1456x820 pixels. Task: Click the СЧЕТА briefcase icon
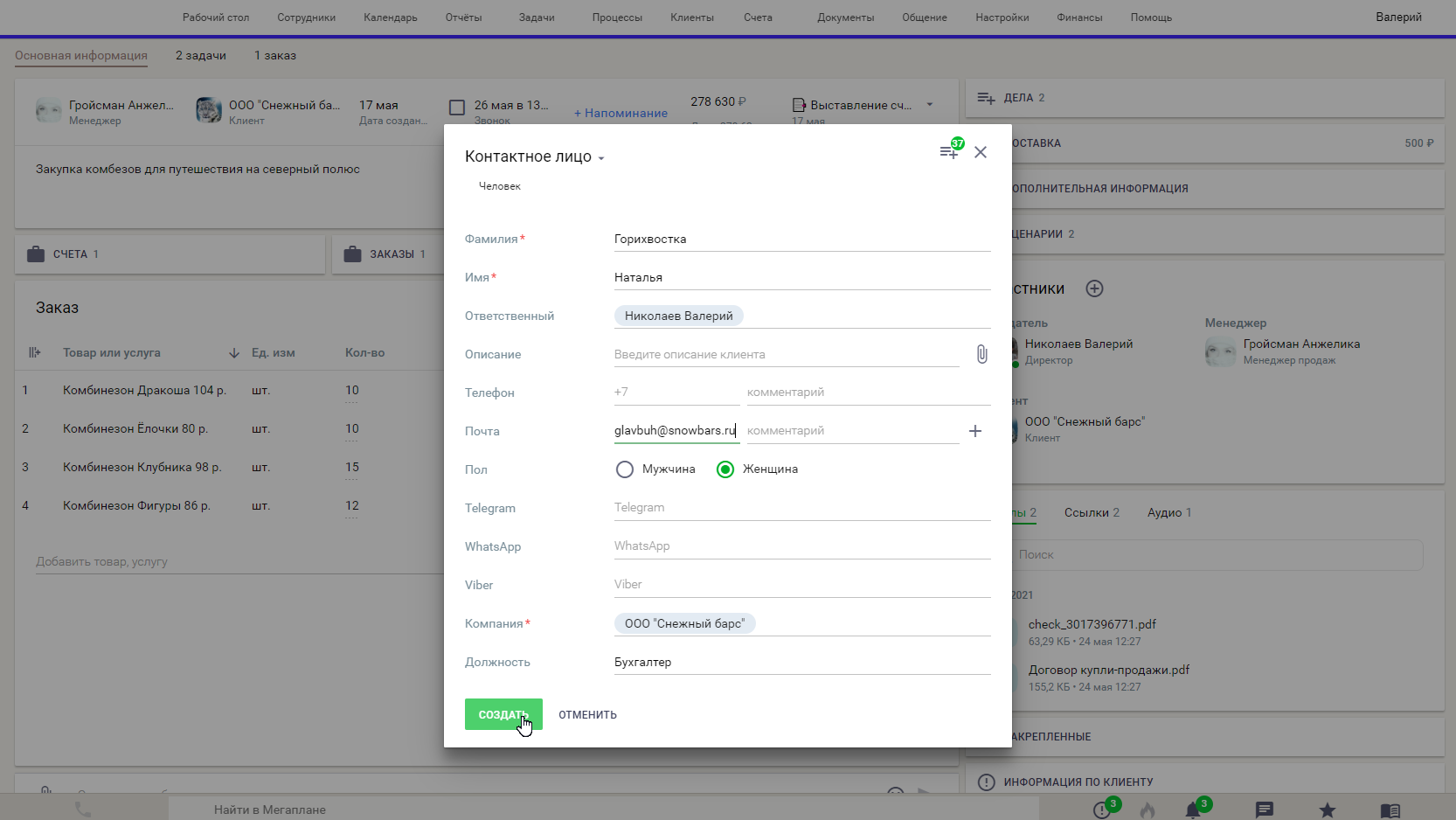[x=36, y=254]
